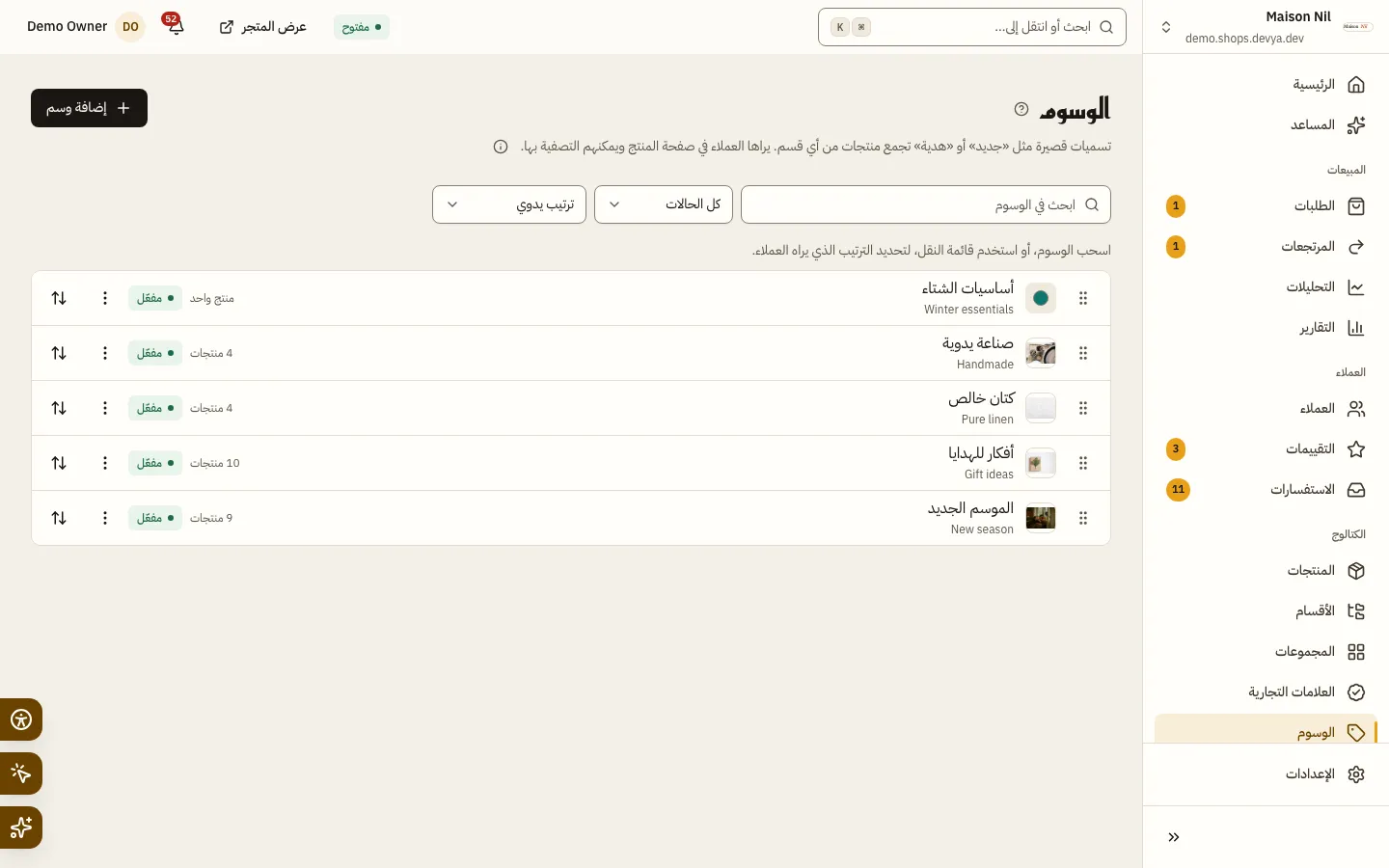
Task: Click عرض المتجر link
Action: 262,27
